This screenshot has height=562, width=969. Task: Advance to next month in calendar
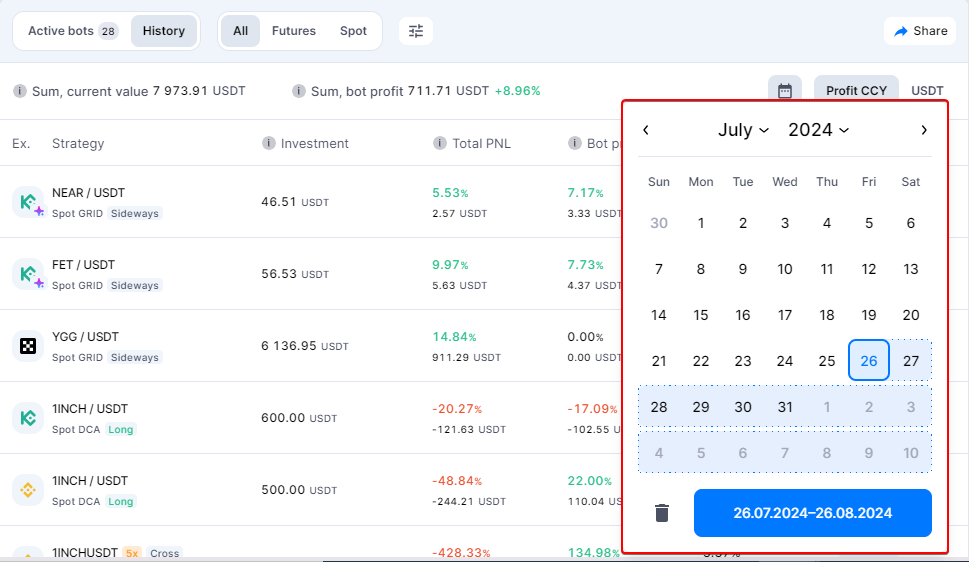[x=924, y=130]
